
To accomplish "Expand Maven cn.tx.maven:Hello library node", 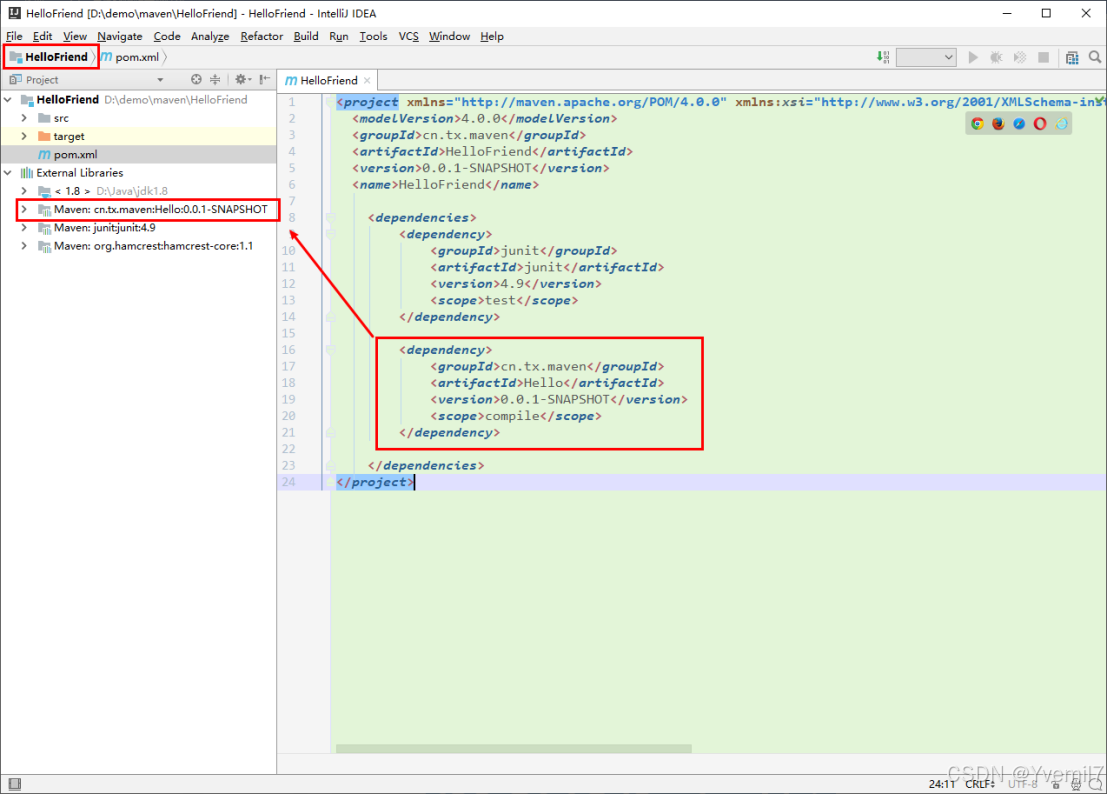I will (x=24, y=209).
